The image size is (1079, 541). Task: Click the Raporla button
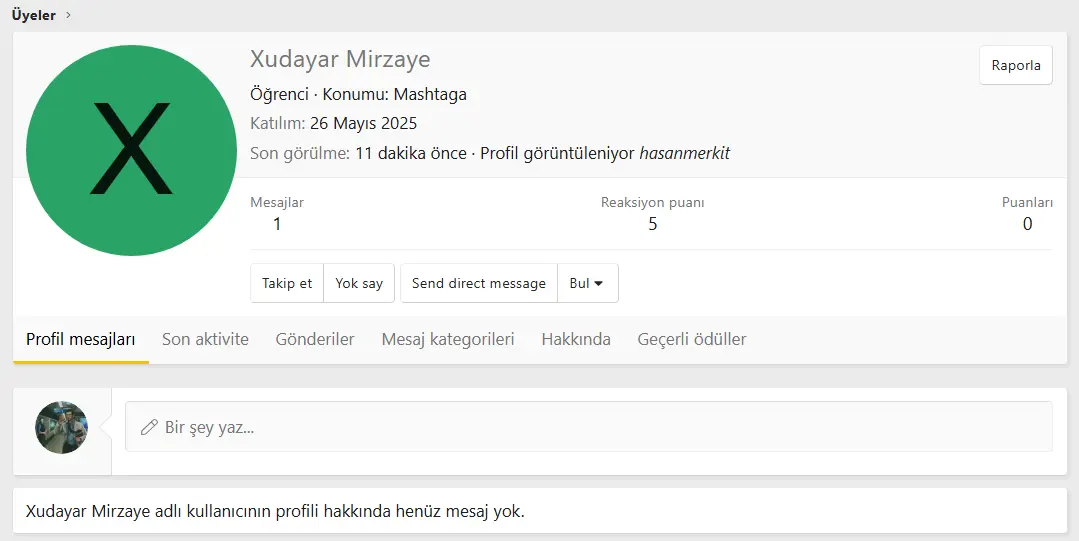tap(1016, 65)
